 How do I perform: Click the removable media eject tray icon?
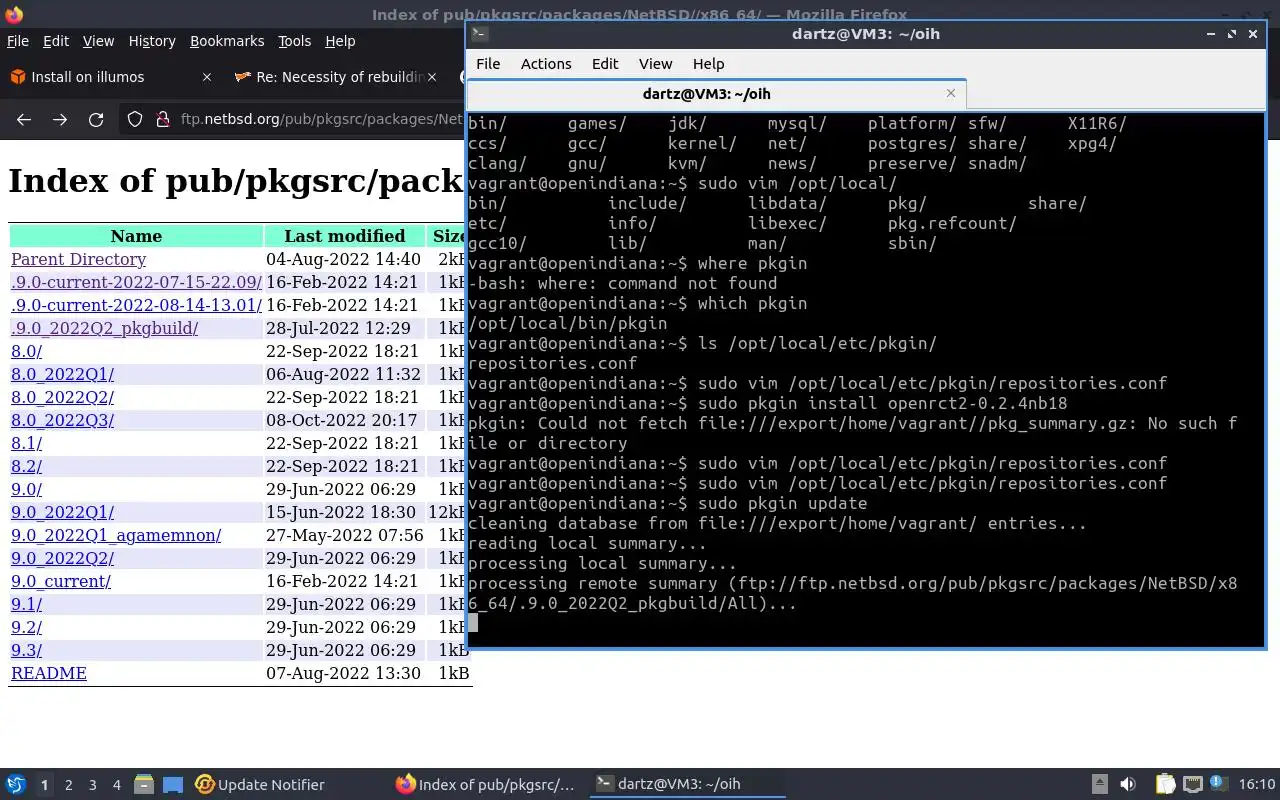(x=1099, y=784)
